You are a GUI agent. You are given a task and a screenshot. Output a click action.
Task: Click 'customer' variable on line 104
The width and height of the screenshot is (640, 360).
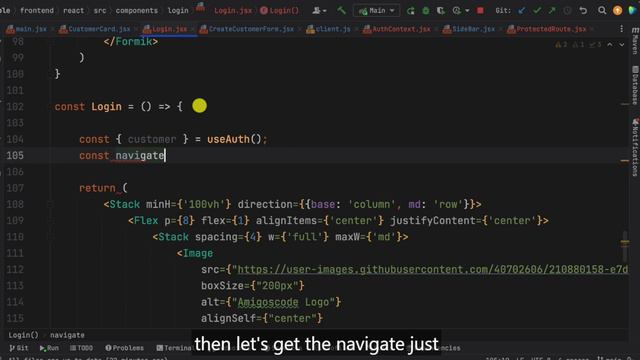pos(152,139)
